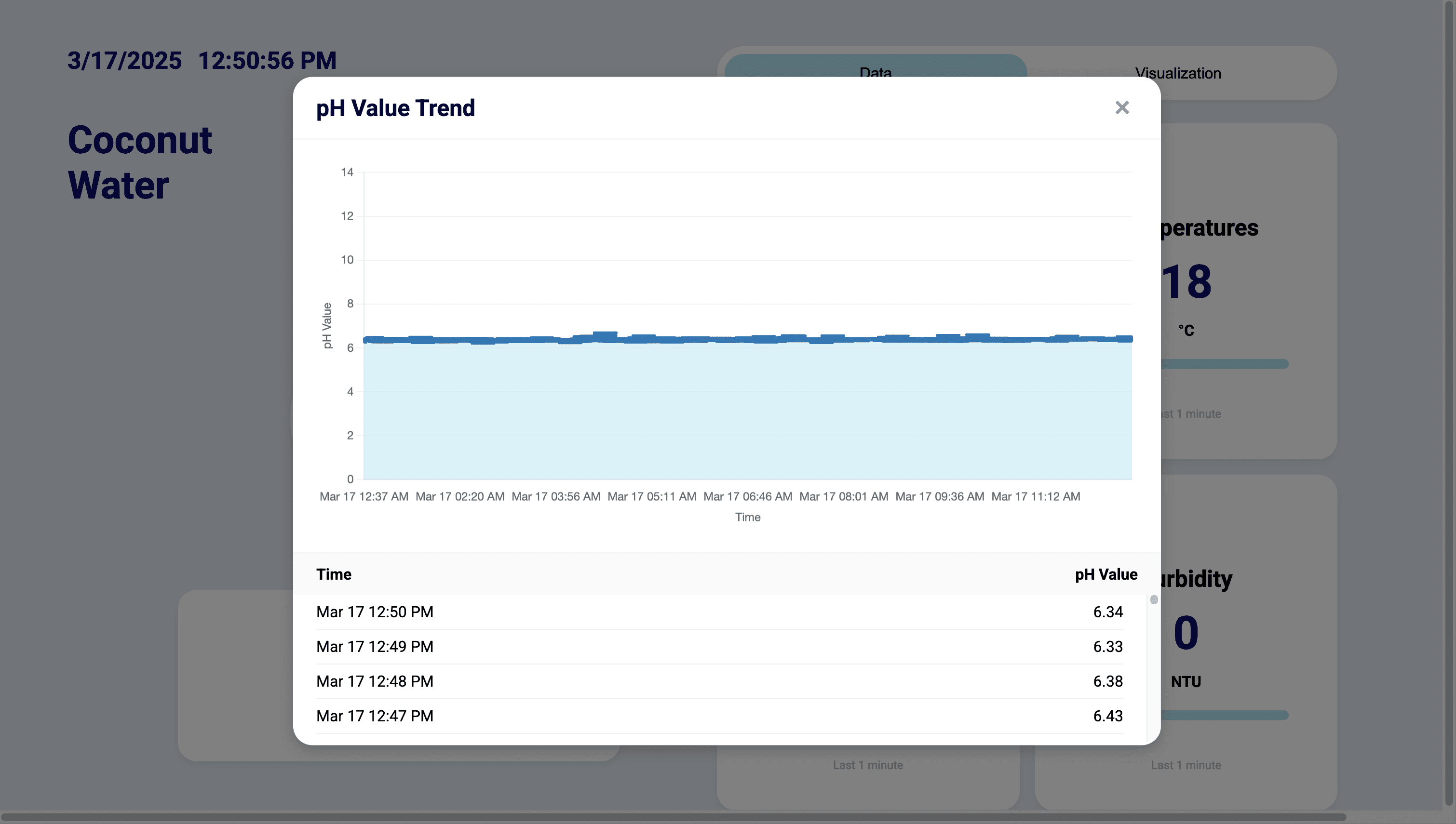Click the 6.43 pH value cell
The width and height of the screenshot is (1456, 824).
pyautogui.click(x=1107, y=716)
